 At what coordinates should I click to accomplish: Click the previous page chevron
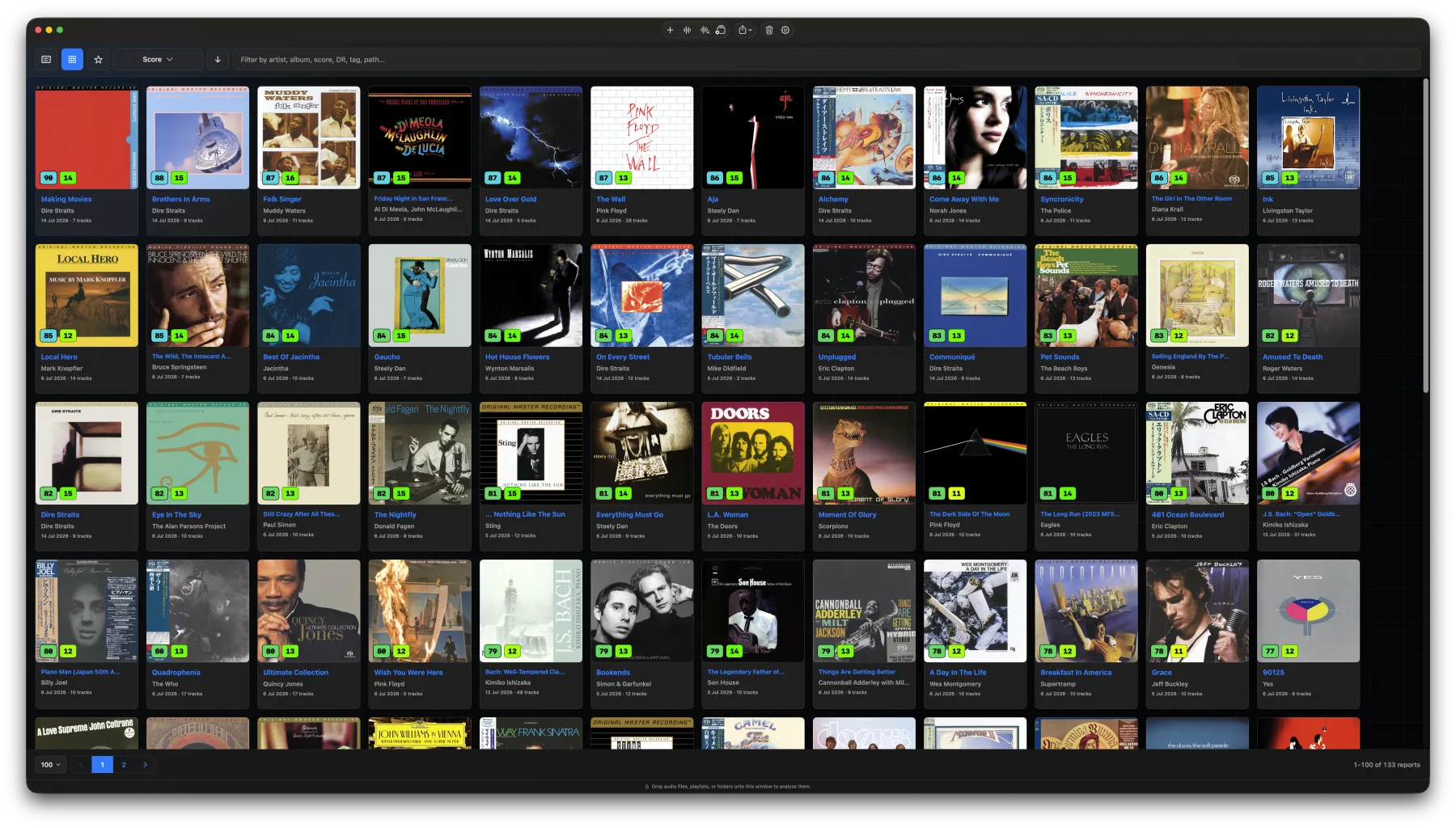[x=81, y=764]
